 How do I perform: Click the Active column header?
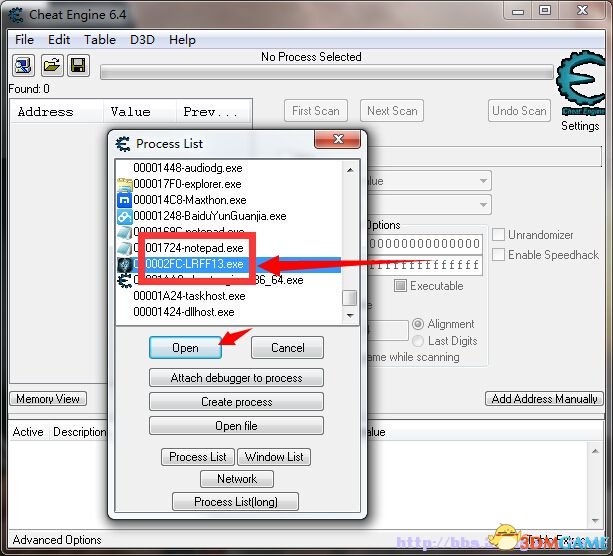28,432
